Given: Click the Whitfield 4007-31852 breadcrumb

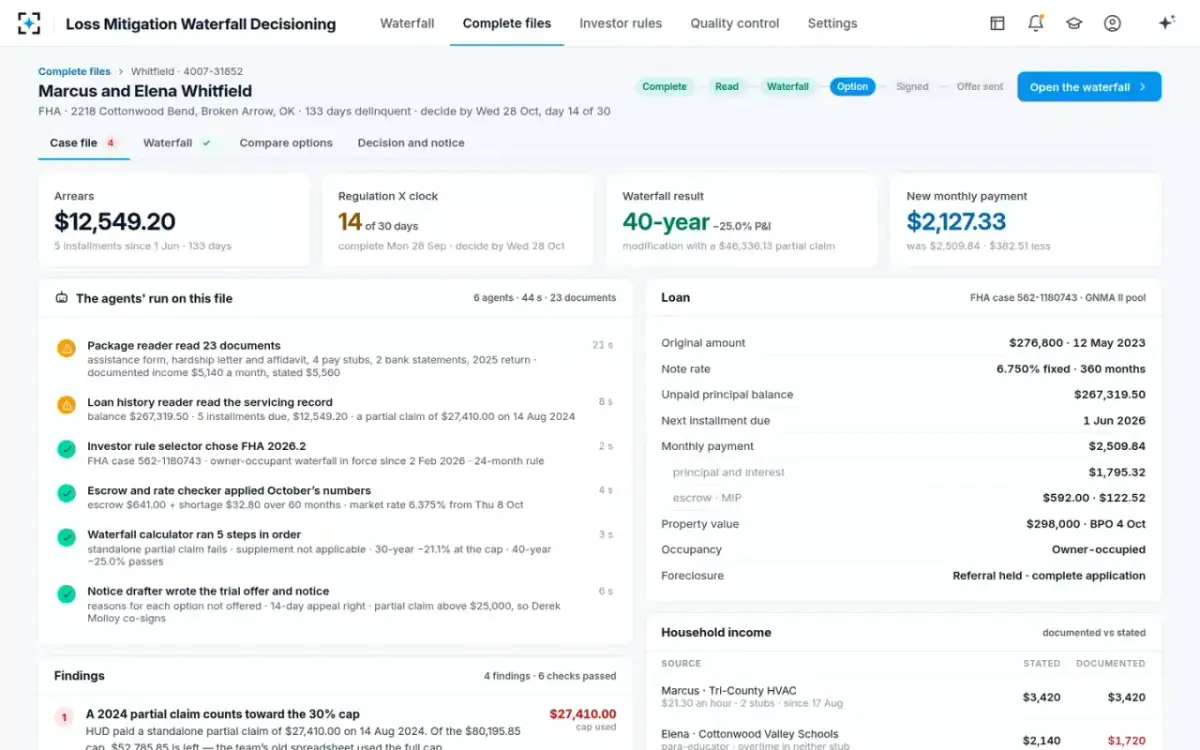Looking at the screenshot, I should click(187, 72).
